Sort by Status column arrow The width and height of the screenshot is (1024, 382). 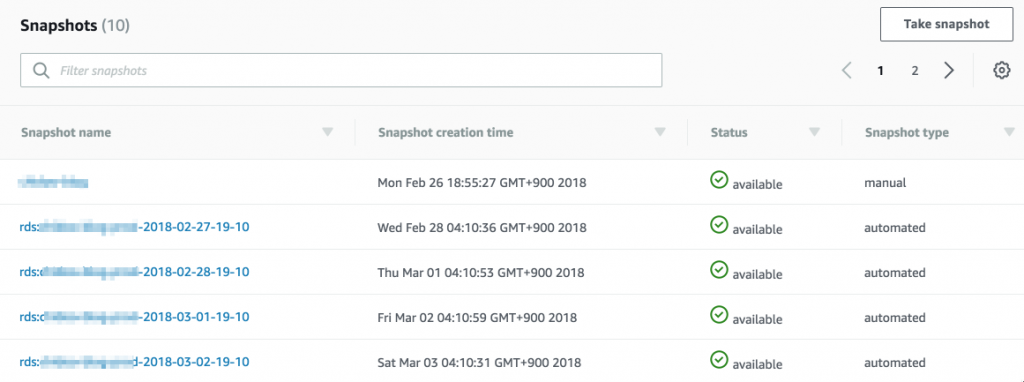click(x=814, y=133)
